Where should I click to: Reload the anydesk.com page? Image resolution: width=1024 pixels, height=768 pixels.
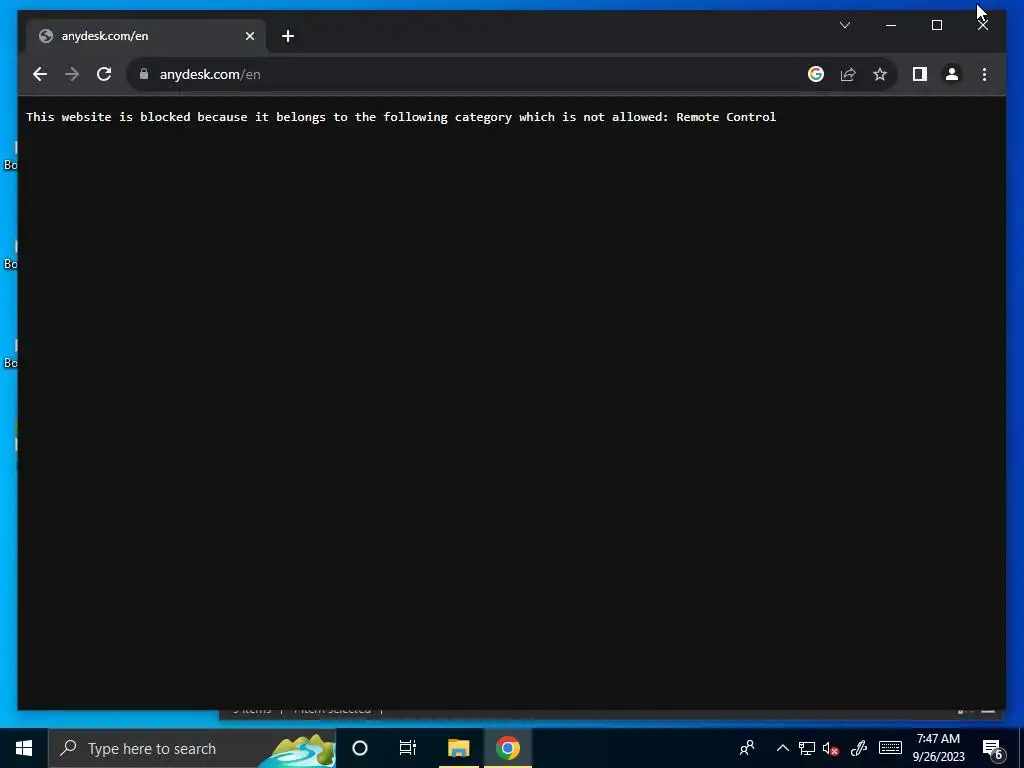tap(104, 74)
